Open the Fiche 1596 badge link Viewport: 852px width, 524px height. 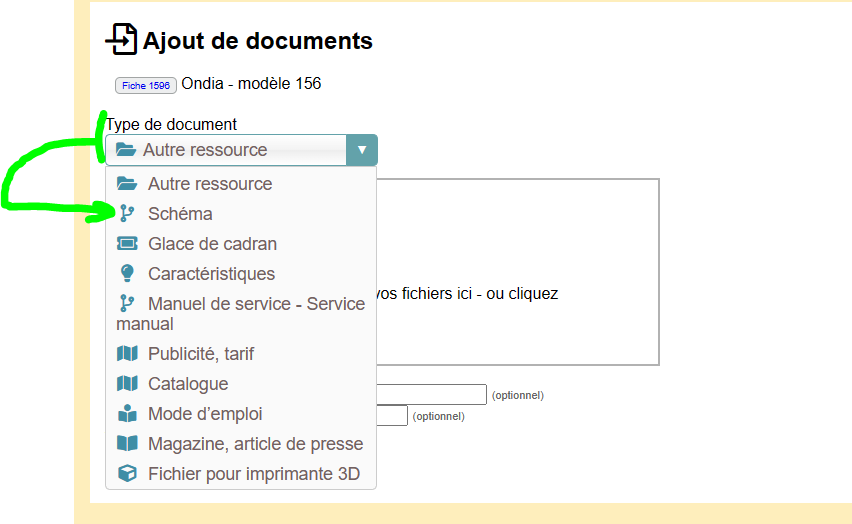tap(146, 86)
